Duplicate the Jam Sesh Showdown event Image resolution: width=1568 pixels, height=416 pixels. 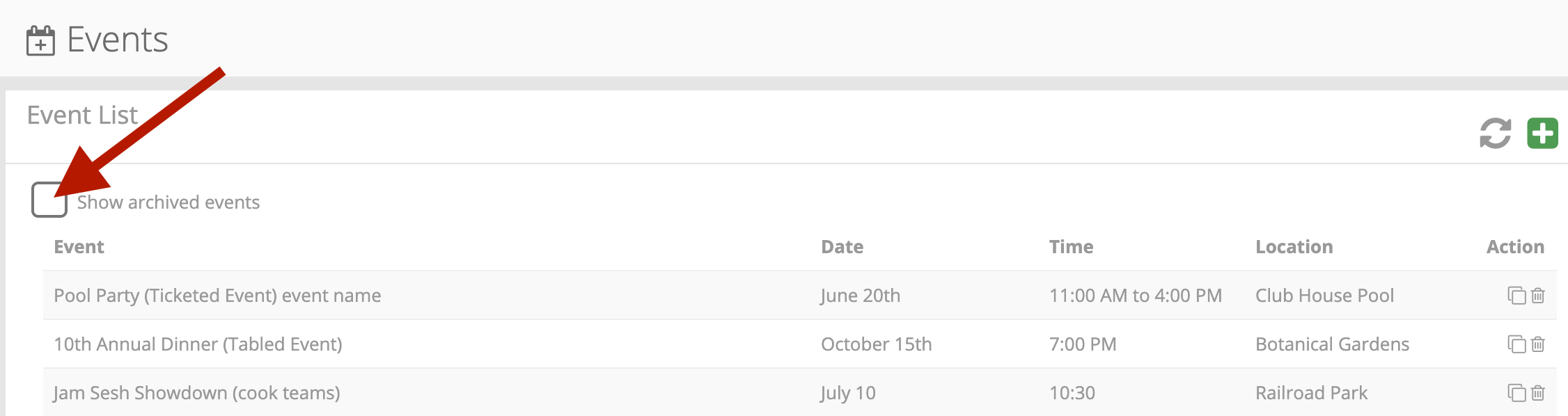[x=1516, y=393]
